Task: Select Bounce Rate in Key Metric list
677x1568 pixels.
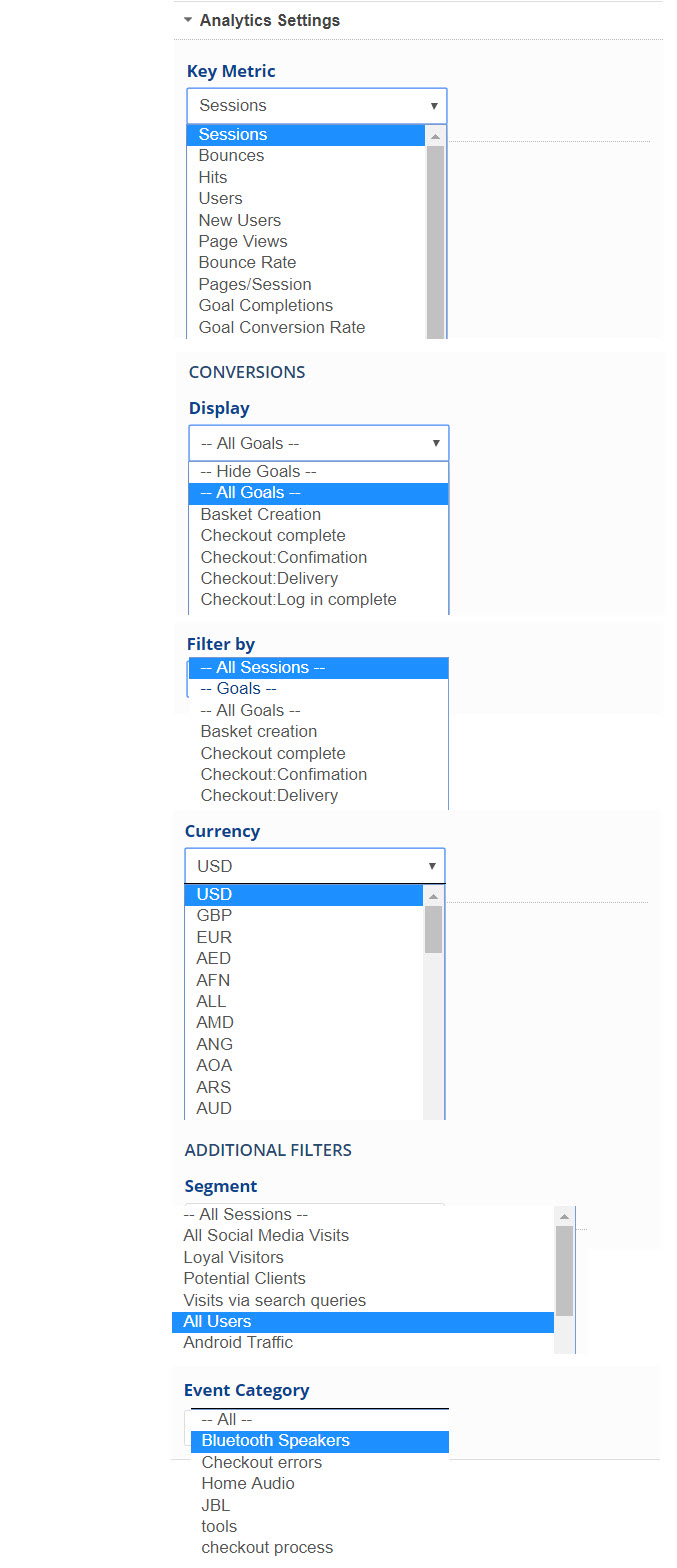Action: [x=247, y=263]
